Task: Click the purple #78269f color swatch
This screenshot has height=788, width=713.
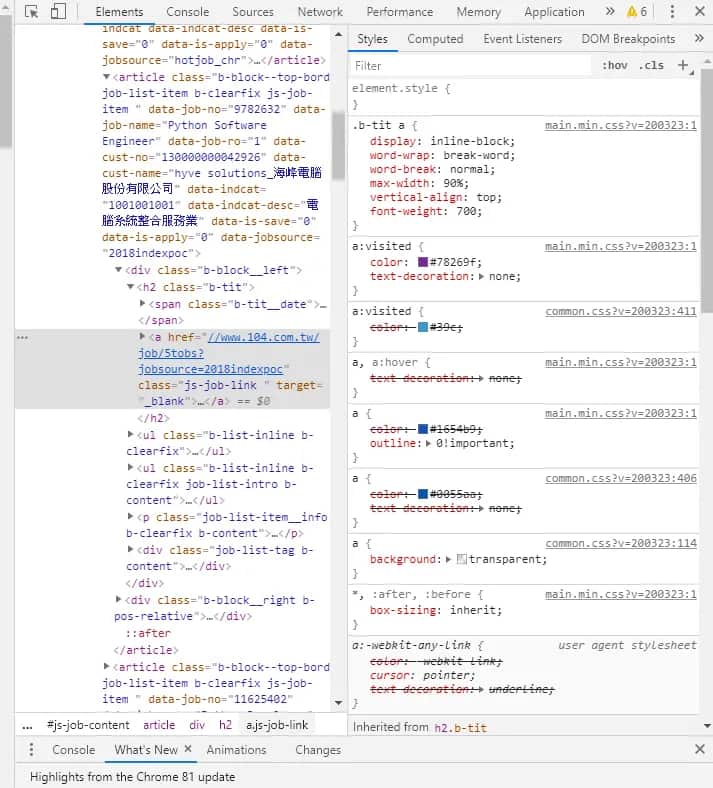Action: 423,262
